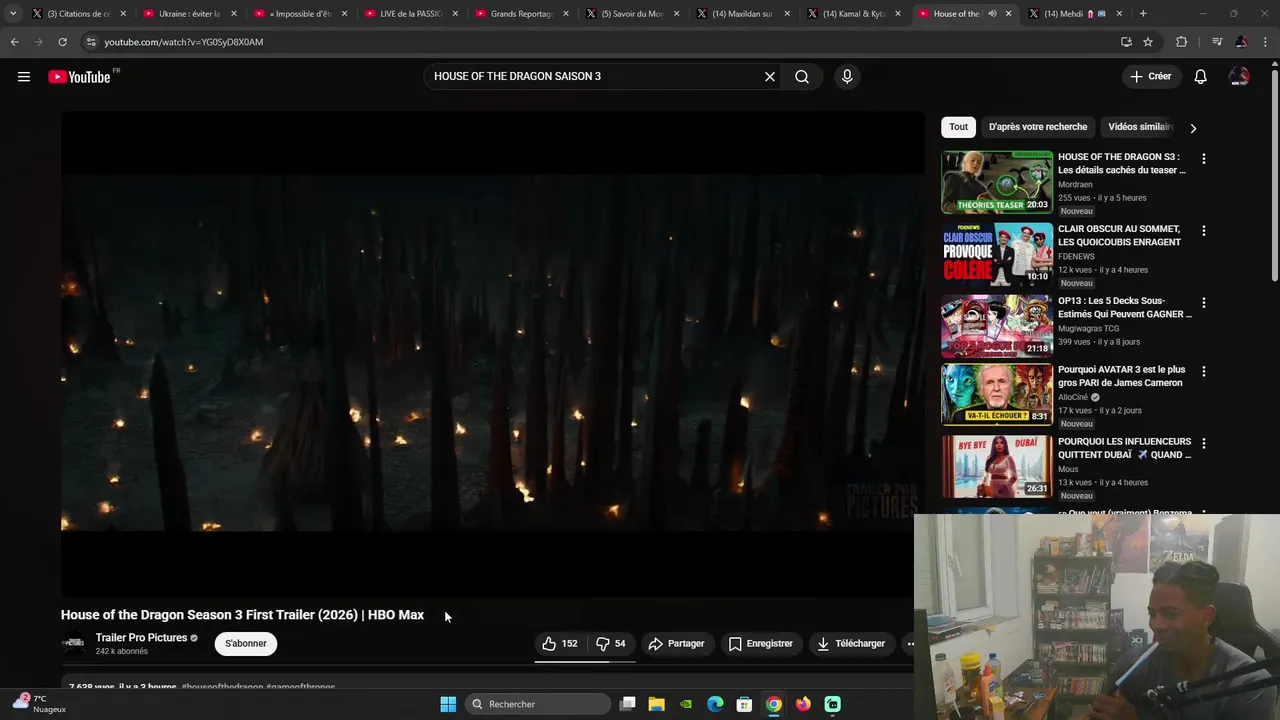This screenshot has height=720, width=1280.
Task: Open the OP13 decks video thumbnail
Action: (x=997, y=326)
